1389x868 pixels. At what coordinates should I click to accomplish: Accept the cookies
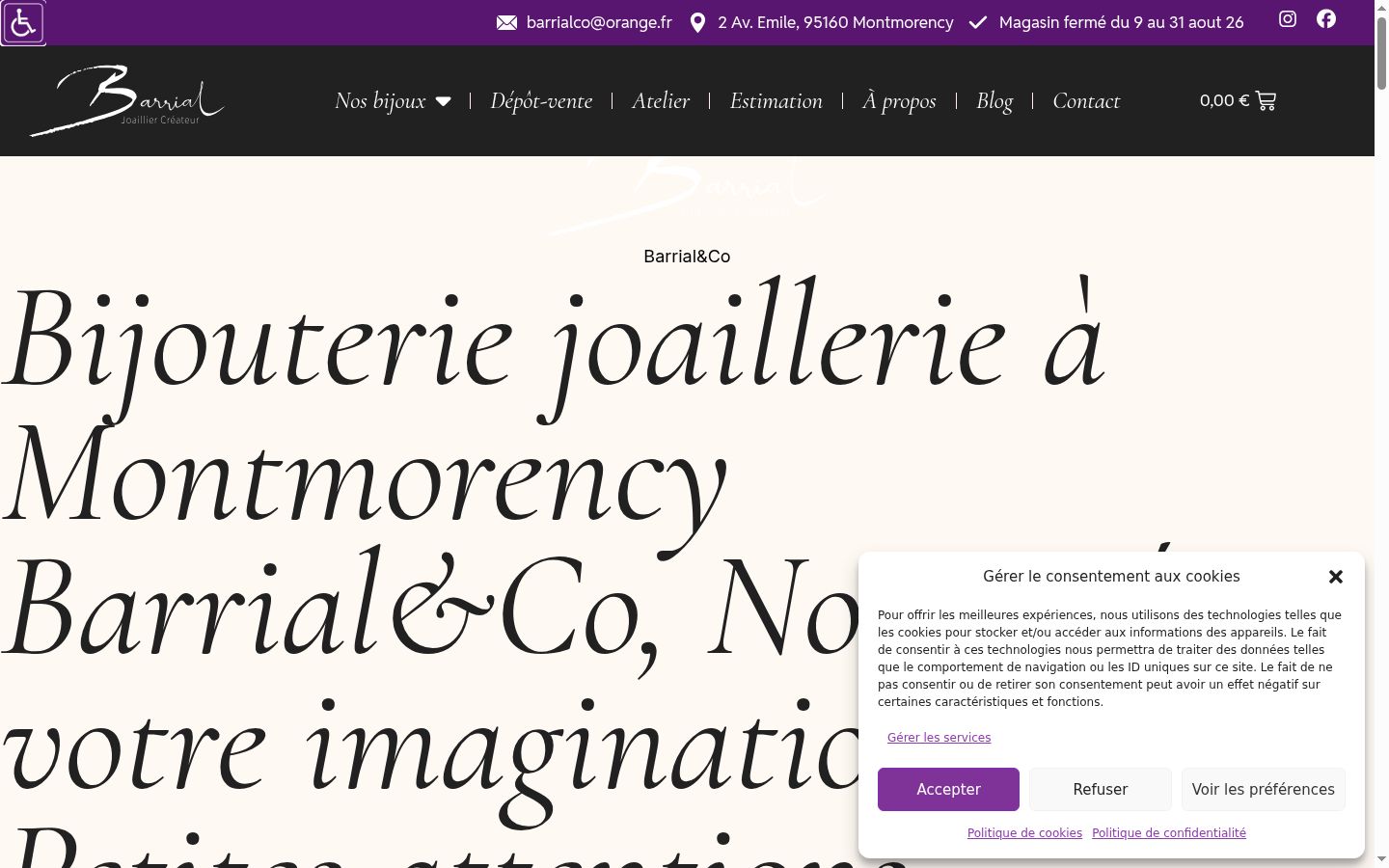pos(948,789)
